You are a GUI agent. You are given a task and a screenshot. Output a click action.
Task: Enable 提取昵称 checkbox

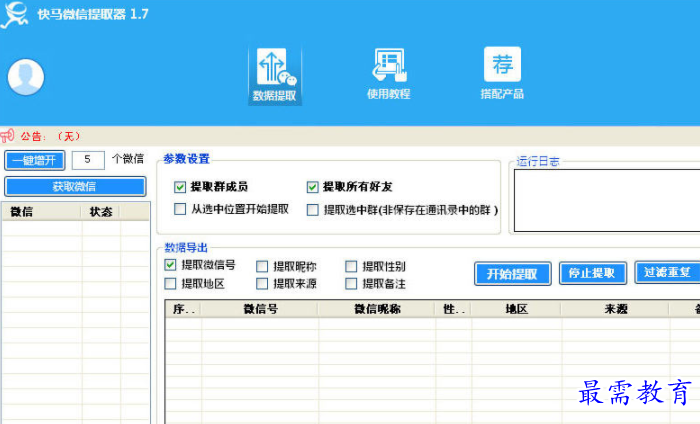pos(262,266)
